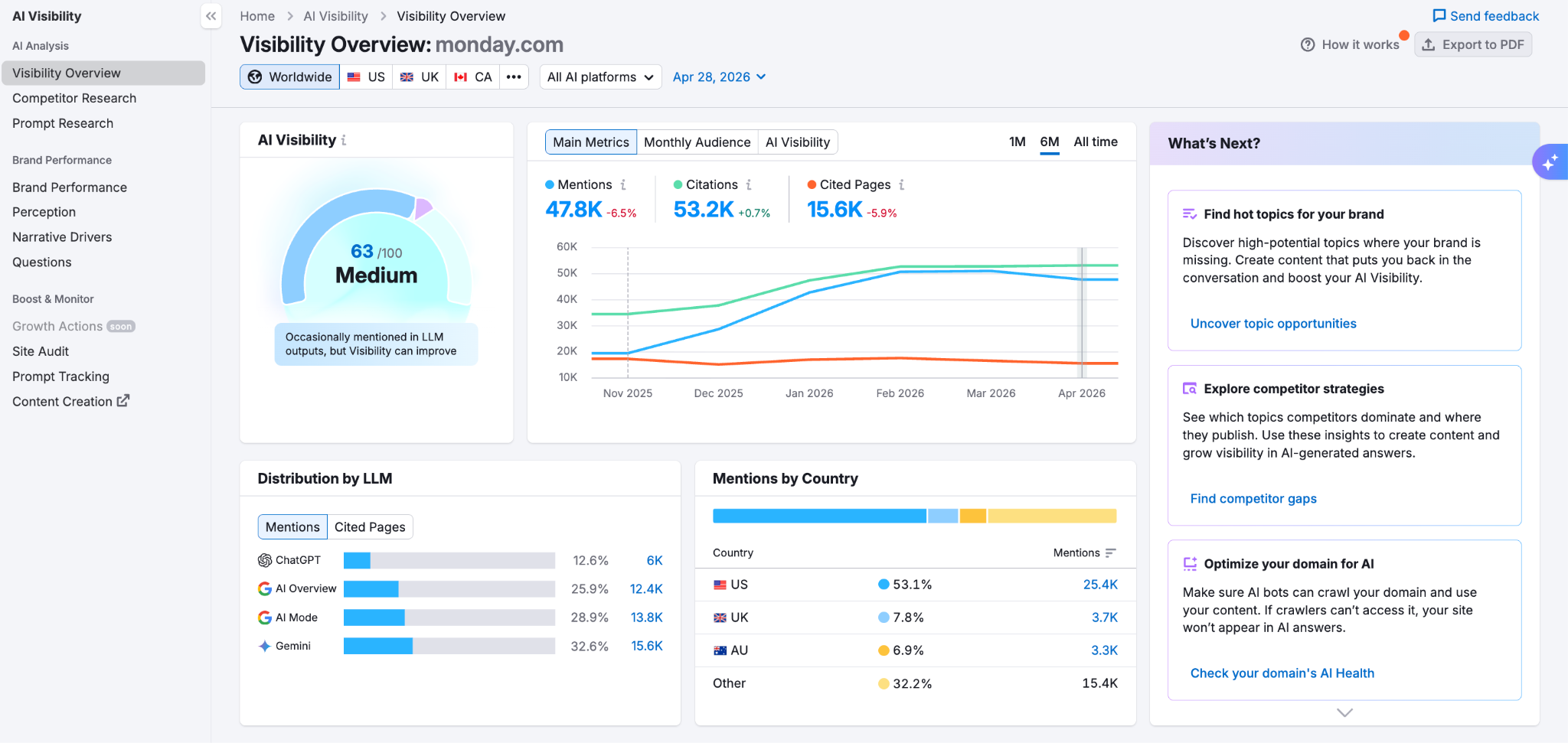Viewport: 1568px width, 743px height.
Task: Click the info icon beside Citations metric
Action: click(749, 184)
